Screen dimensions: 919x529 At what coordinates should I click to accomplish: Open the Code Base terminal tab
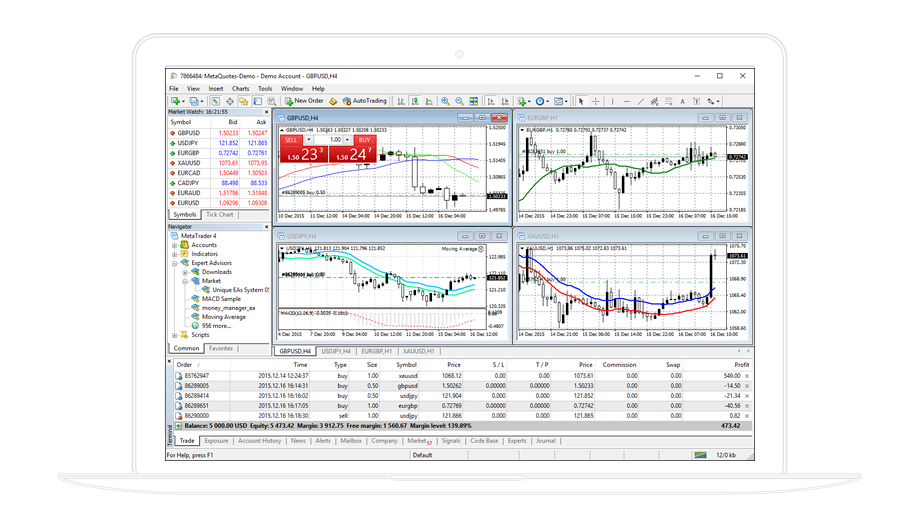[484, 441]
